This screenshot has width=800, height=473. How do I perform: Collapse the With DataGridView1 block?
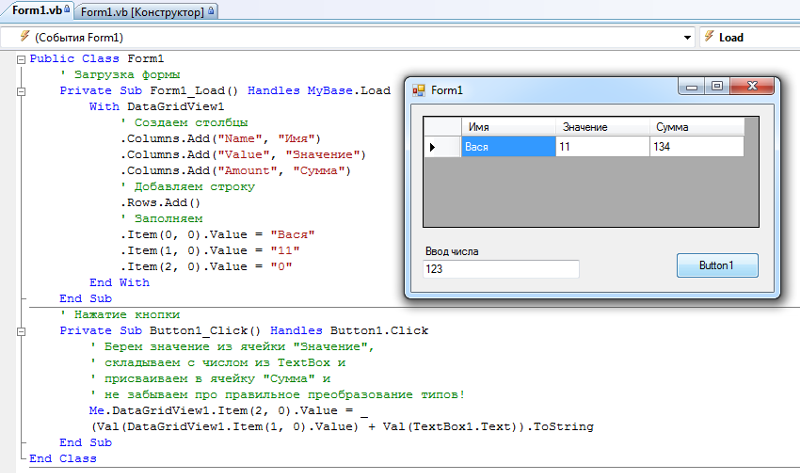tap(21, 106)
